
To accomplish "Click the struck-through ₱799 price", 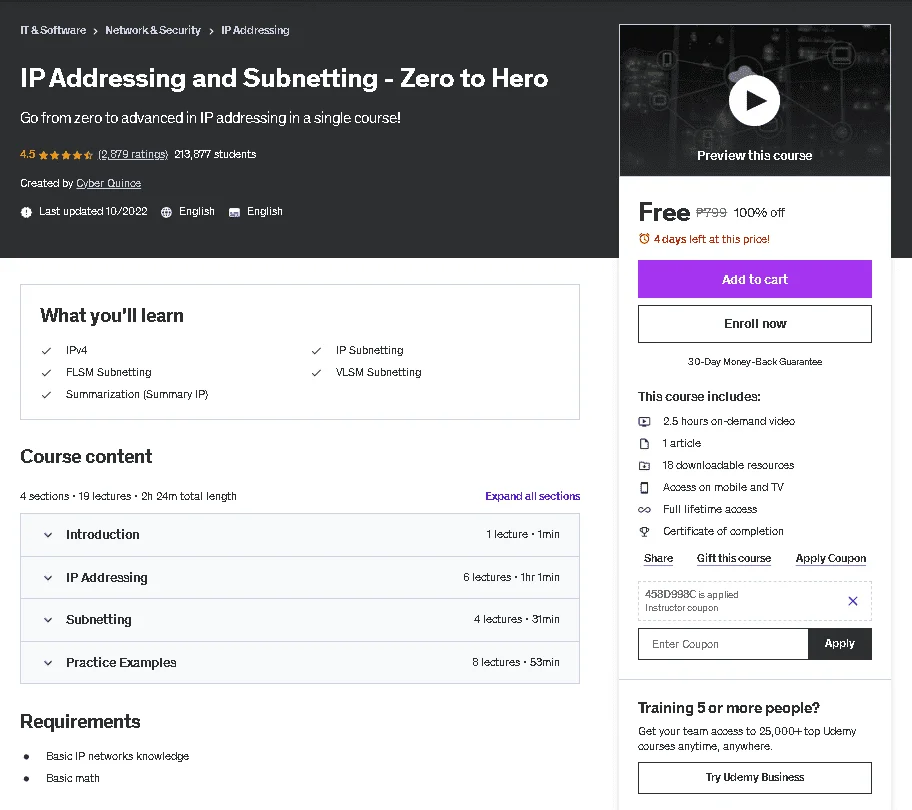I will click(711, 213).
